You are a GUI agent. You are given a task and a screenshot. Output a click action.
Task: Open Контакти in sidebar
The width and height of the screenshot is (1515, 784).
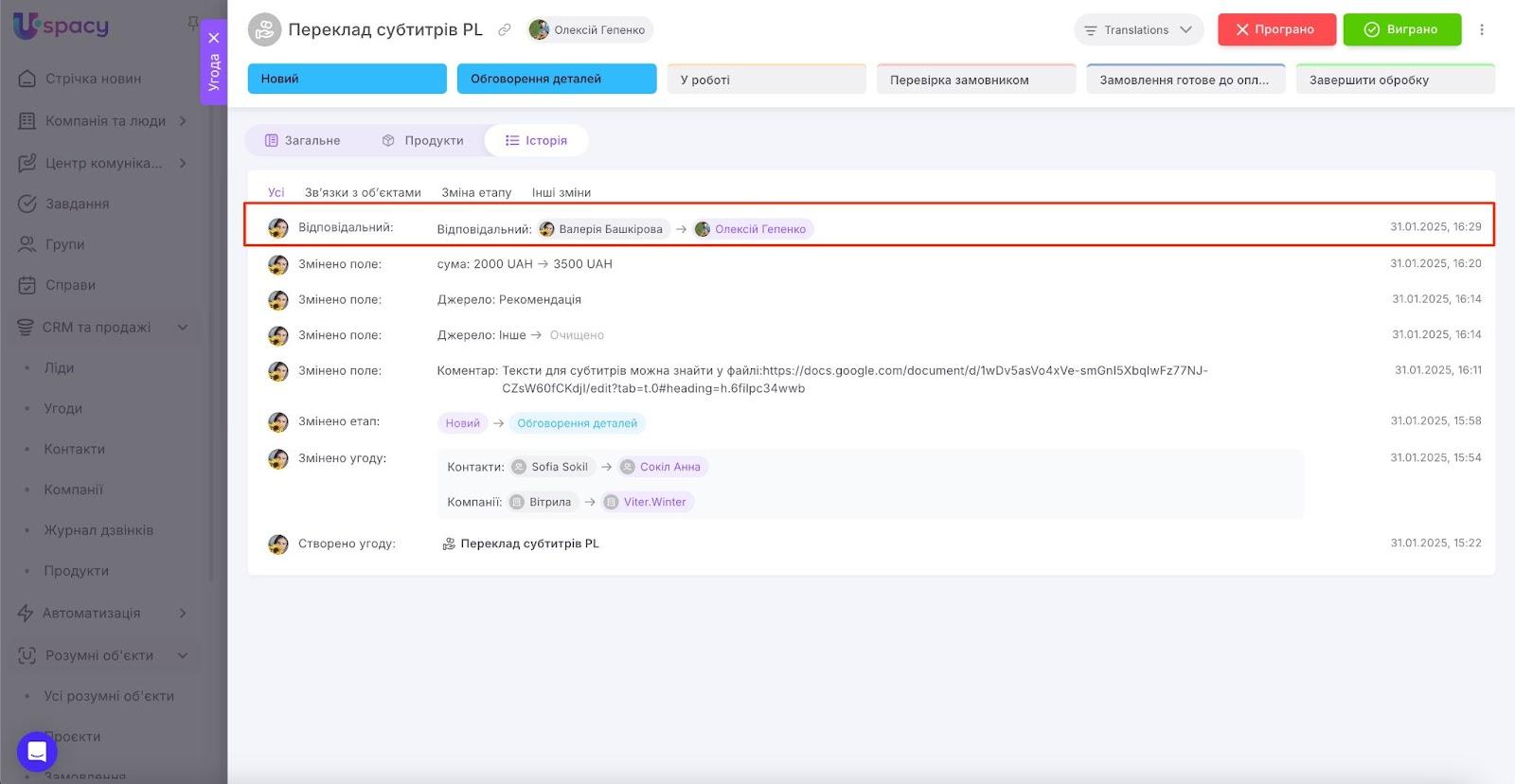[74, 449]
